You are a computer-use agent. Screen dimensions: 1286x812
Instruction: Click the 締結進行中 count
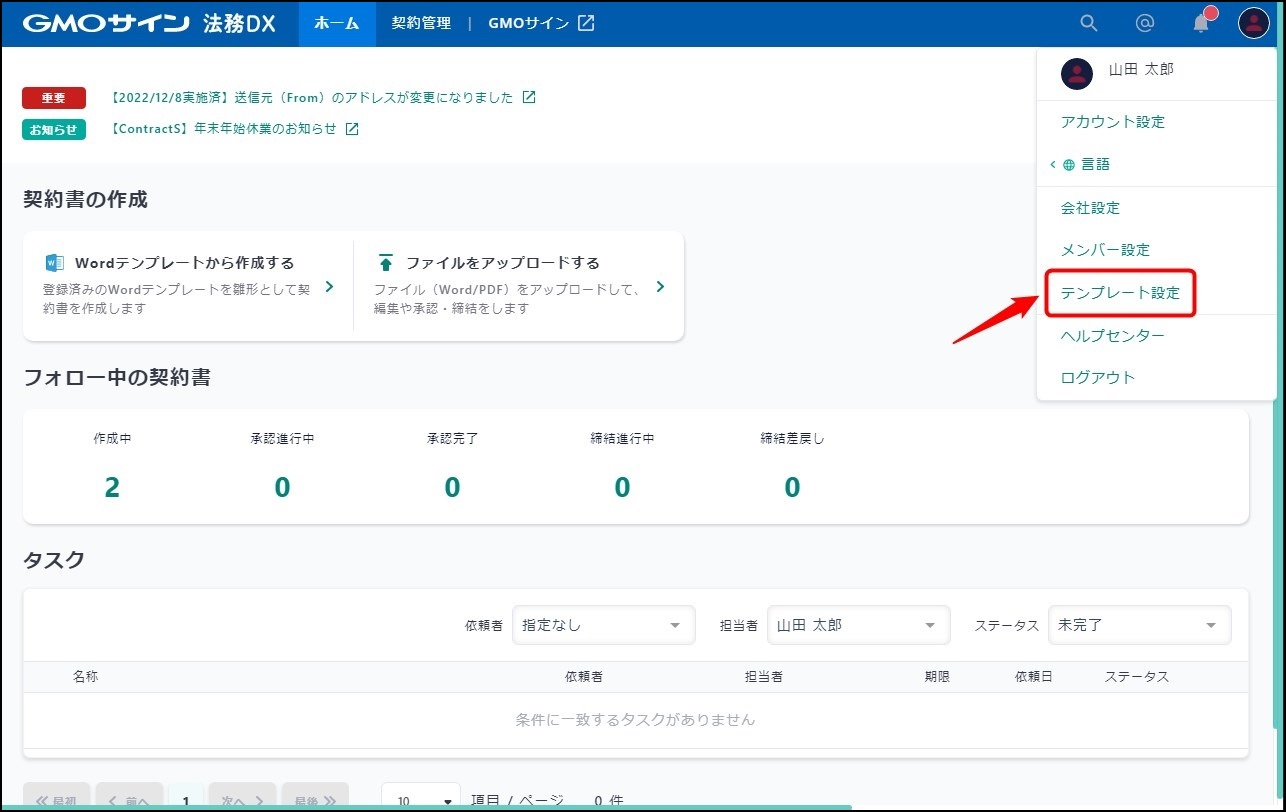(x=622, y=487)
